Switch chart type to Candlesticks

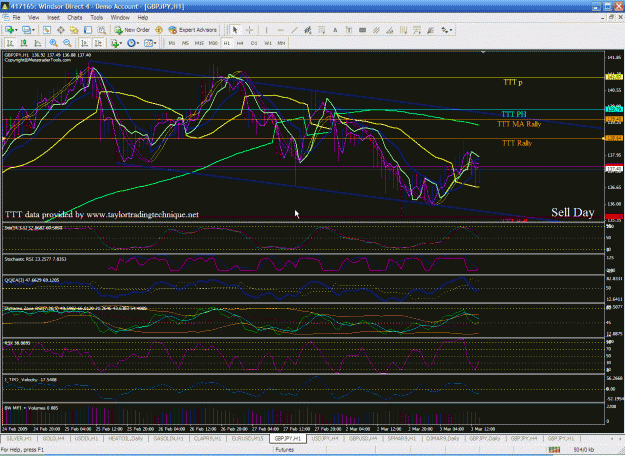tap(24, 43)
